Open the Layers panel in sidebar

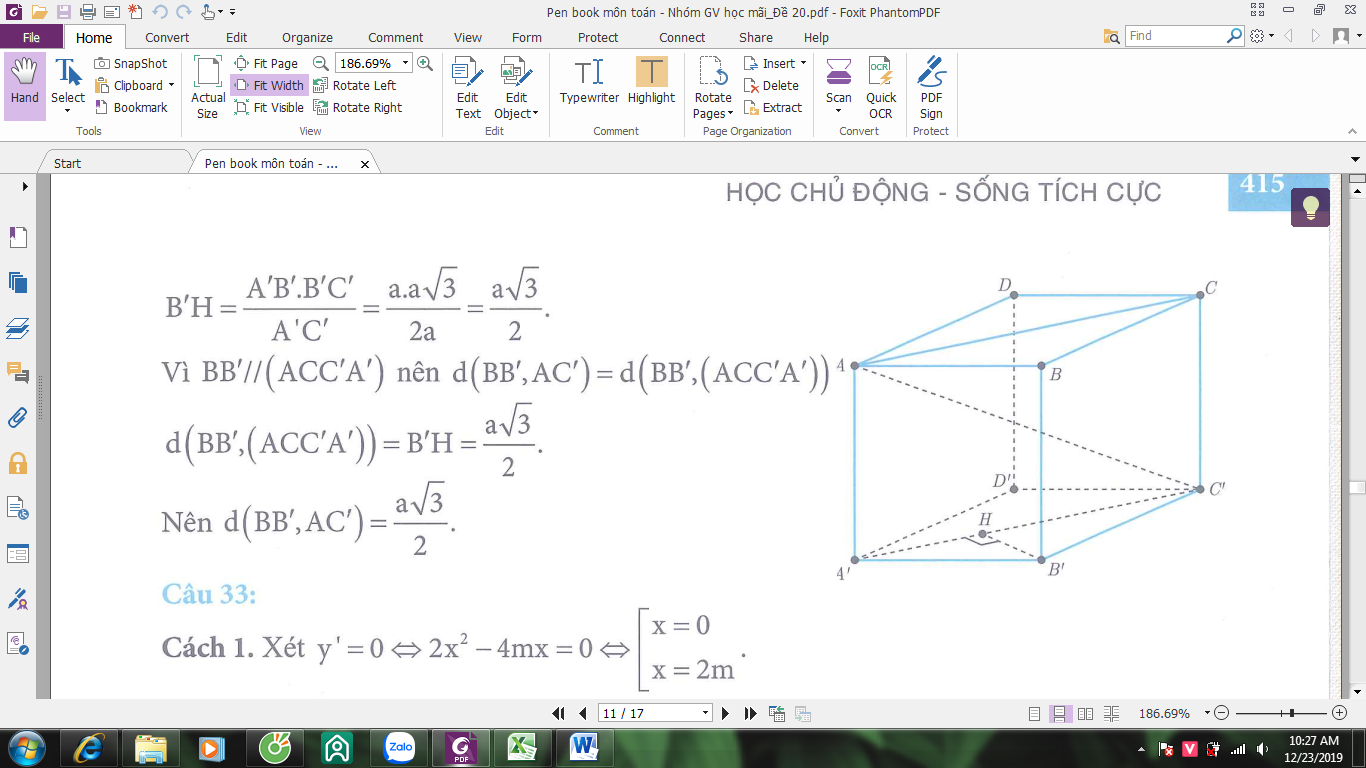18,328
